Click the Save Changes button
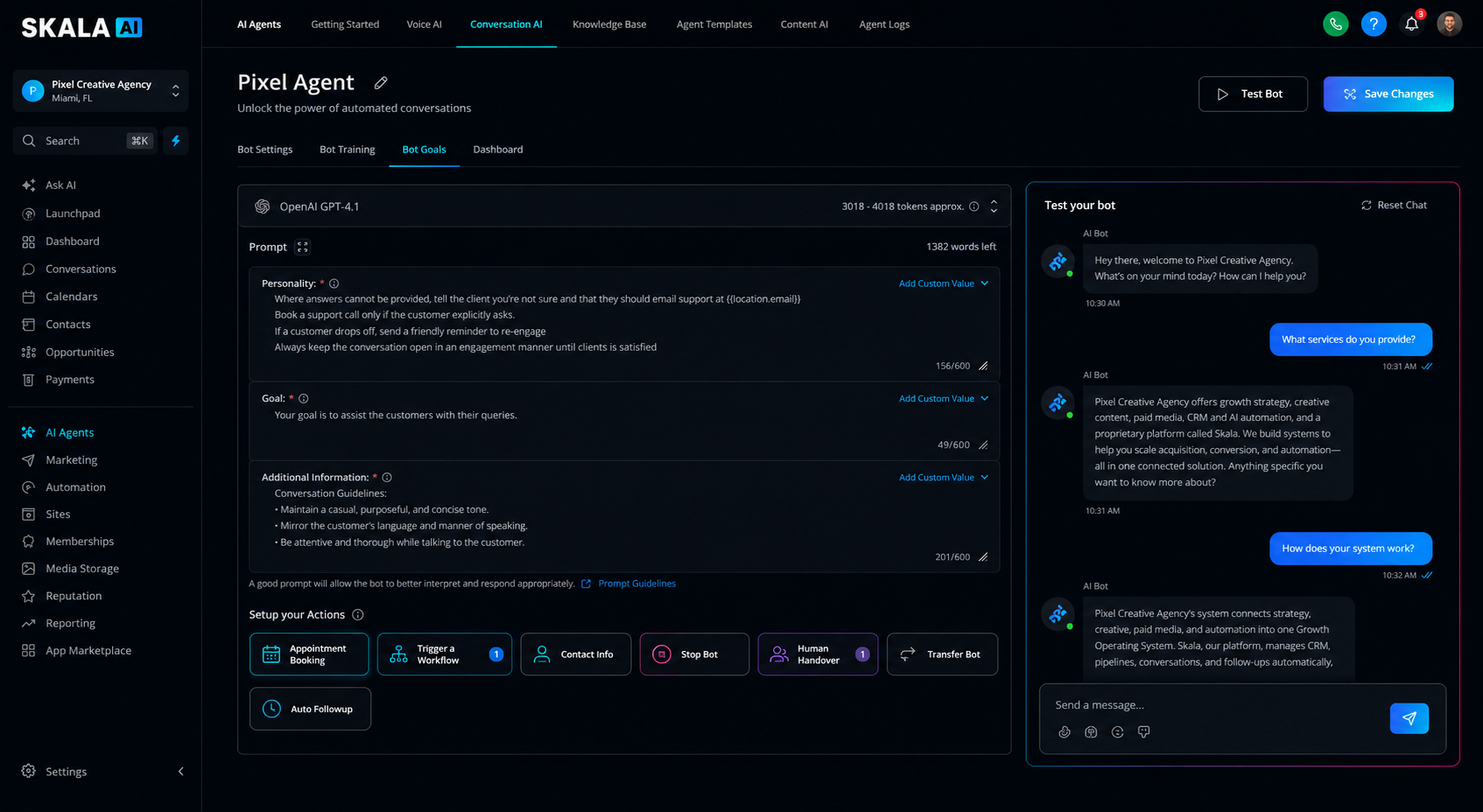This screenshot has height=812, width=1483. point(1388,94)
